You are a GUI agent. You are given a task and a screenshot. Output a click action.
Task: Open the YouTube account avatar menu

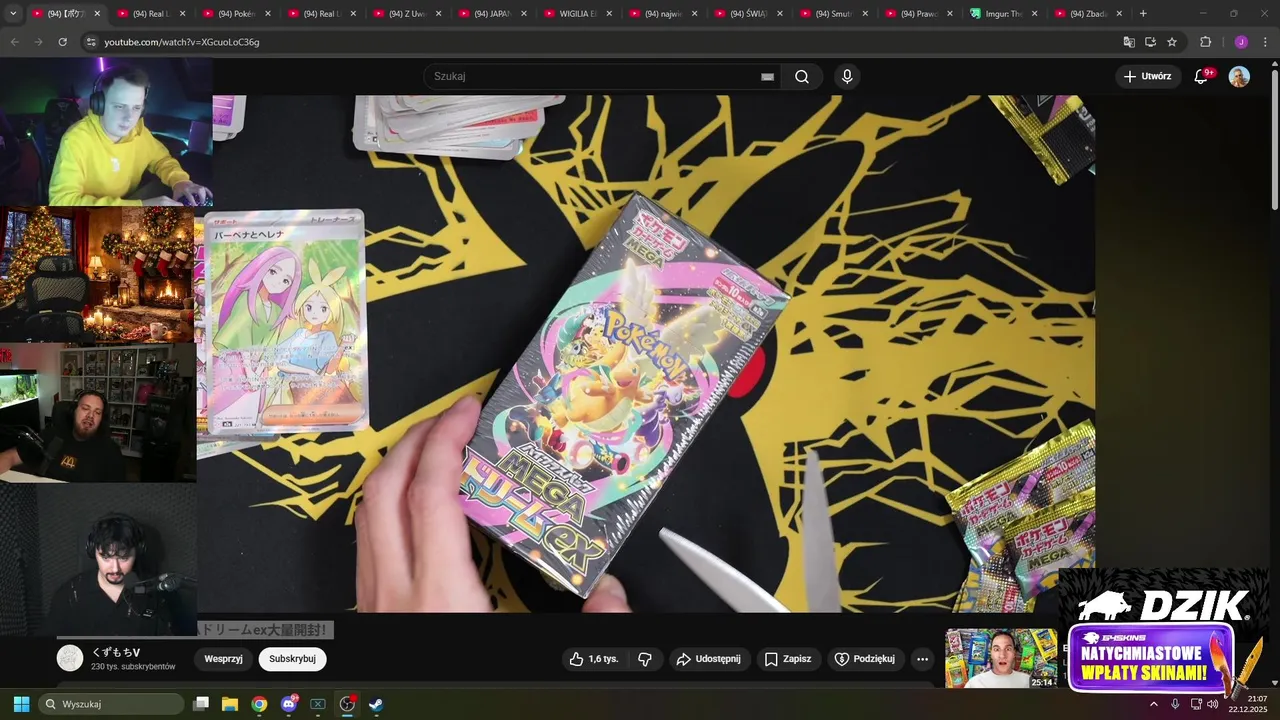point(1239,77)
